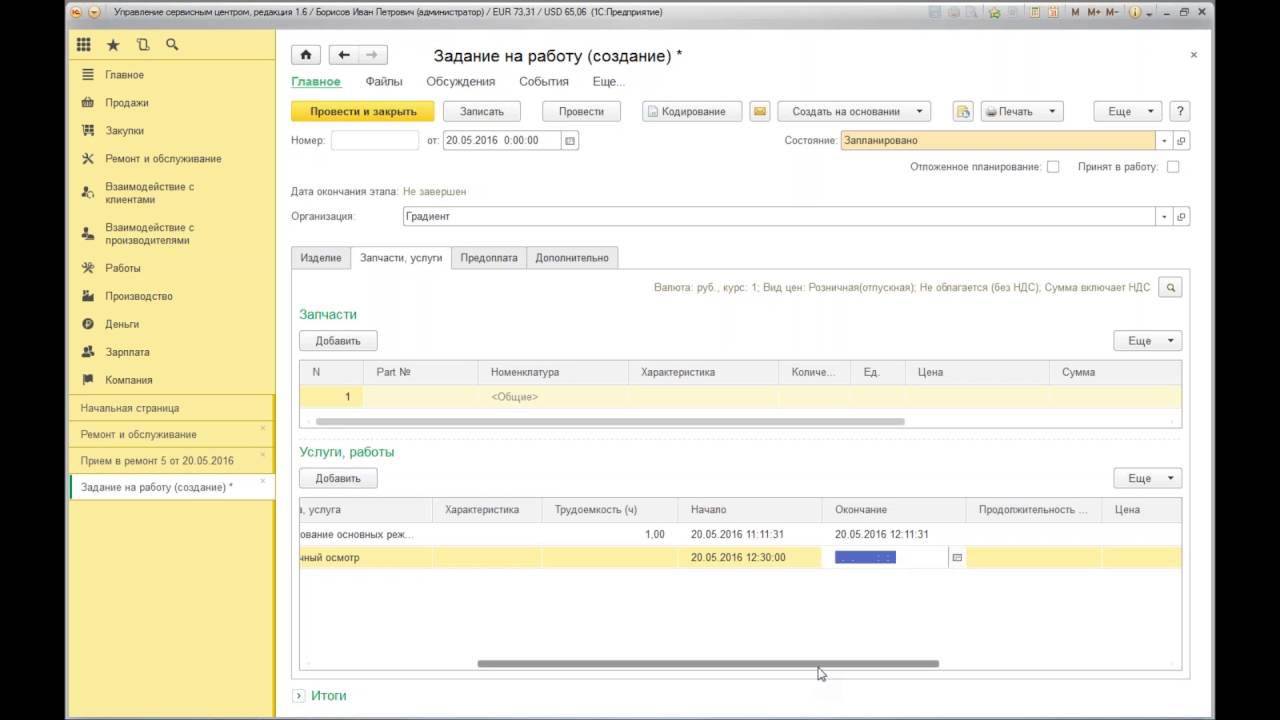Expand the Состояние dropdown list

[x=1163, y=141]
